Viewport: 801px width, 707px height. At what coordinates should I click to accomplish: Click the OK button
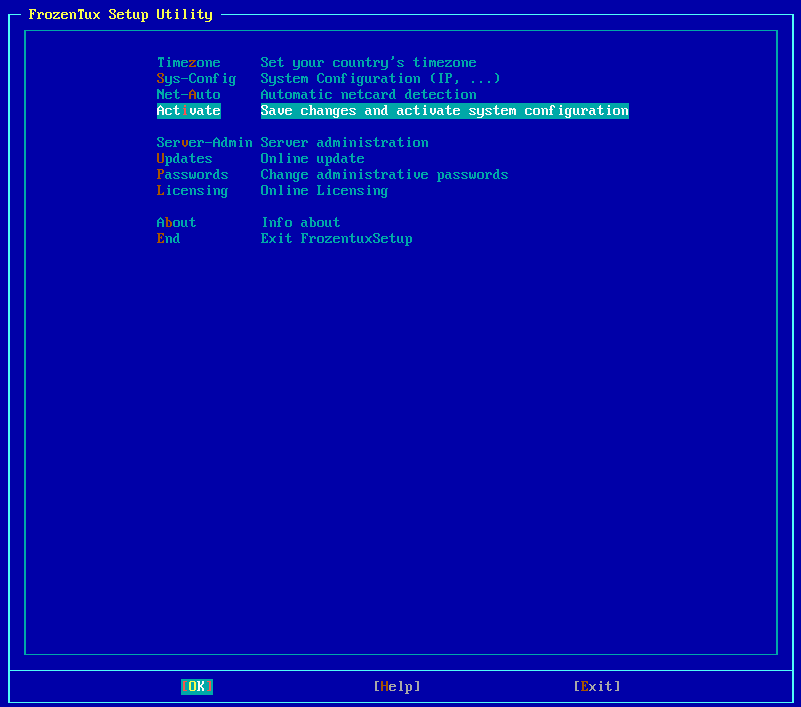click(197, 687)
